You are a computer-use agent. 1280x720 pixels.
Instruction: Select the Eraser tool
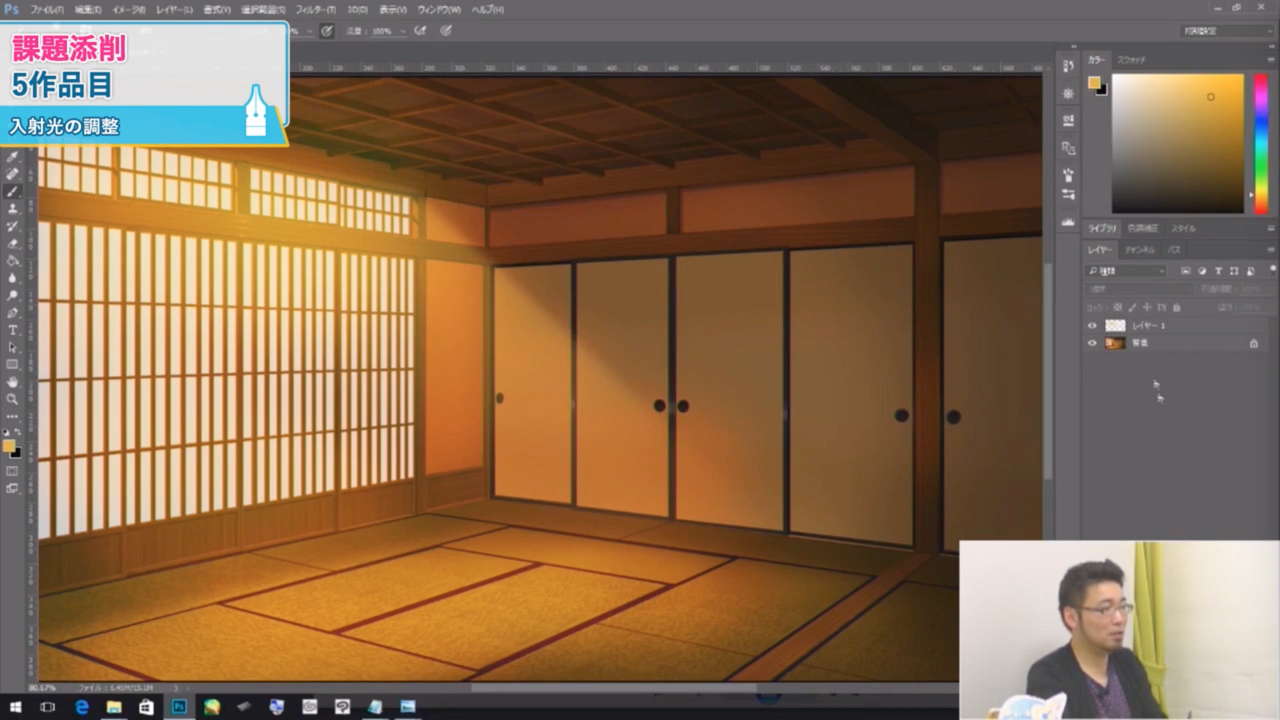12,242
